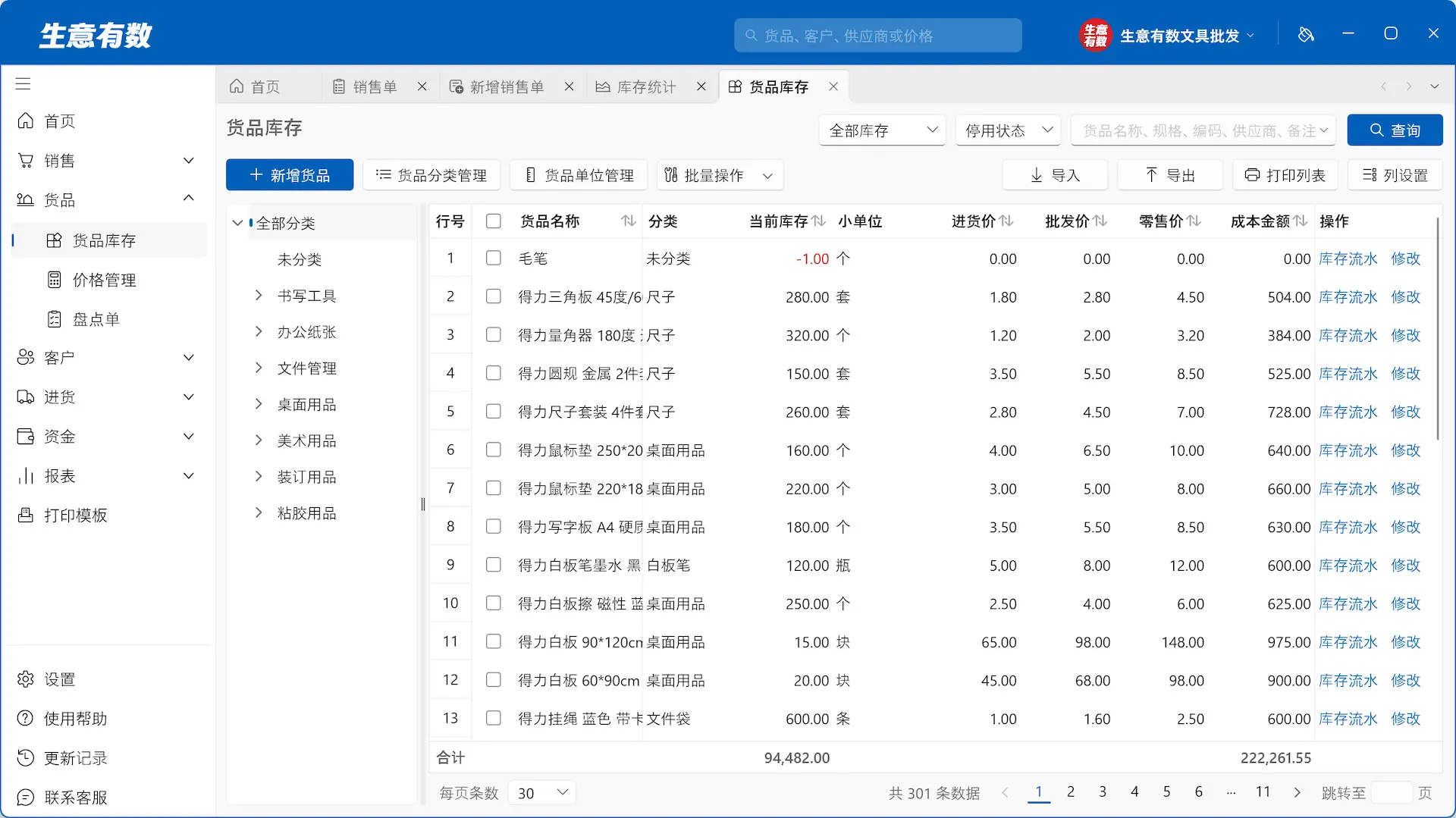Click 修改 link for 得力圆规 row
The height and width of the screenshot is (818, 1456).
pyautogui.click(x=1405, y=374)
